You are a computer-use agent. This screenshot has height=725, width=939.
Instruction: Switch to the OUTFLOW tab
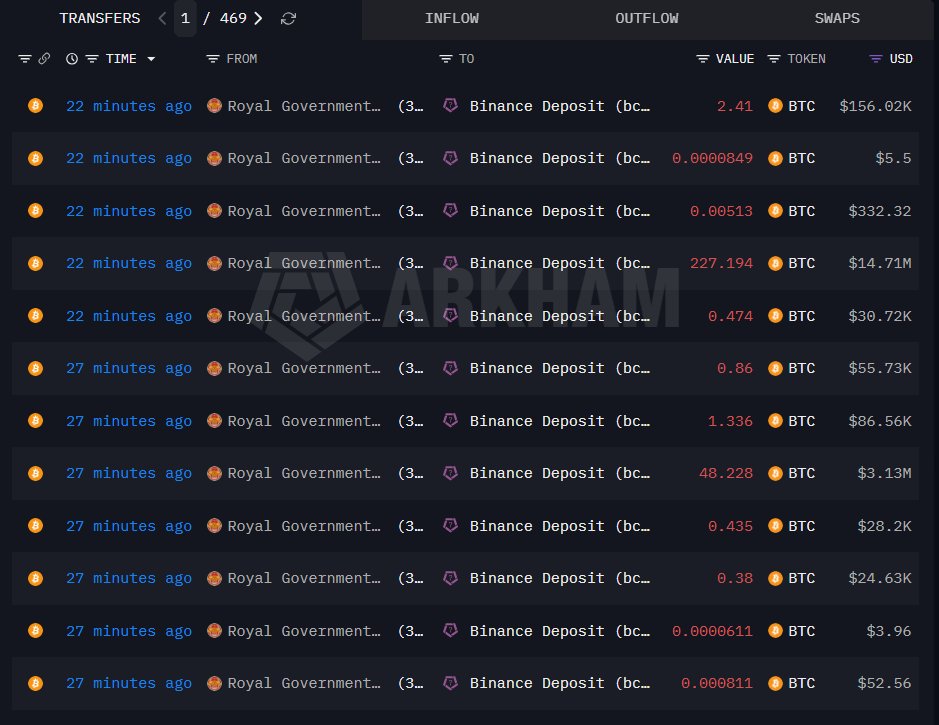point(647,19)
